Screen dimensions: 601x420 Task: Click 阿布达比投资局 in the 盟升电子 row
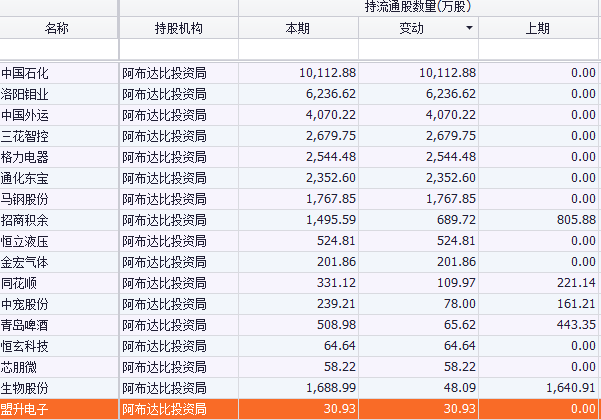164,409
